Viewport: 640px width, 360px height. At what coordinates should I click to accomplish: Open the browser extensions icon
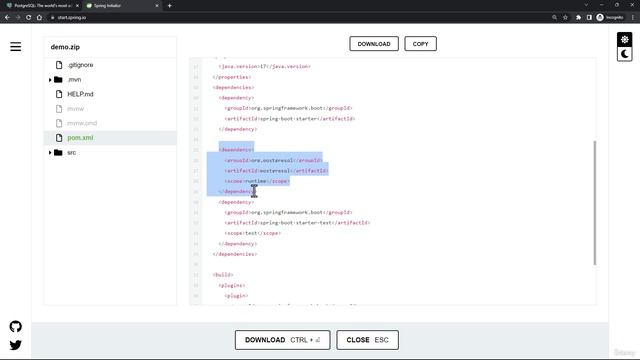pos(578,18)
